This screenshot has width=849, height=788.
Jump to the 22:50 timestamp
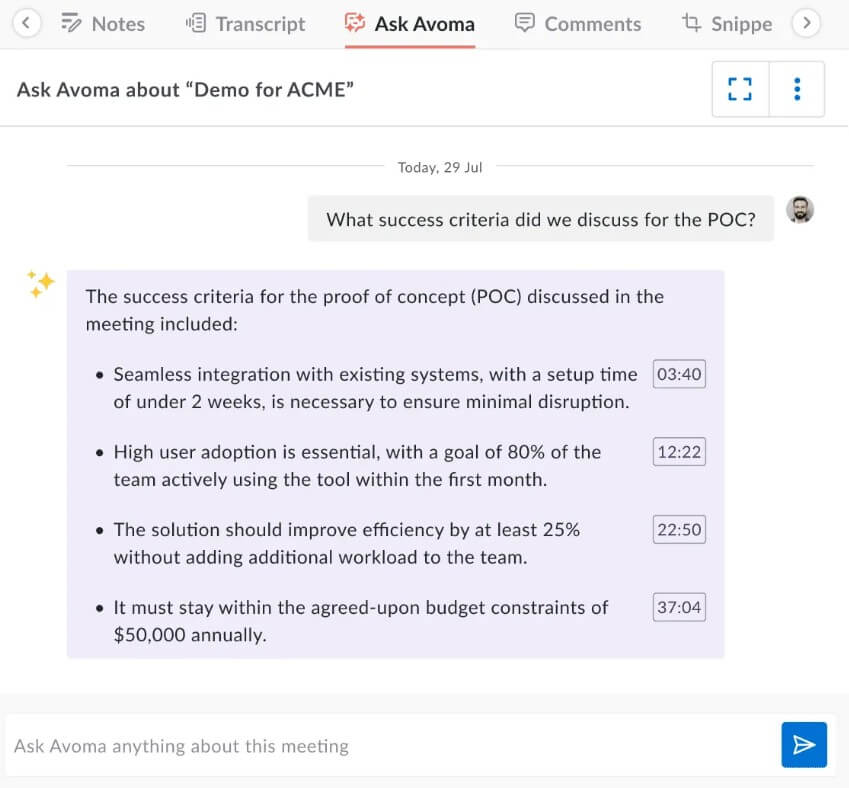pyautogui.click(x=679, y=529)
